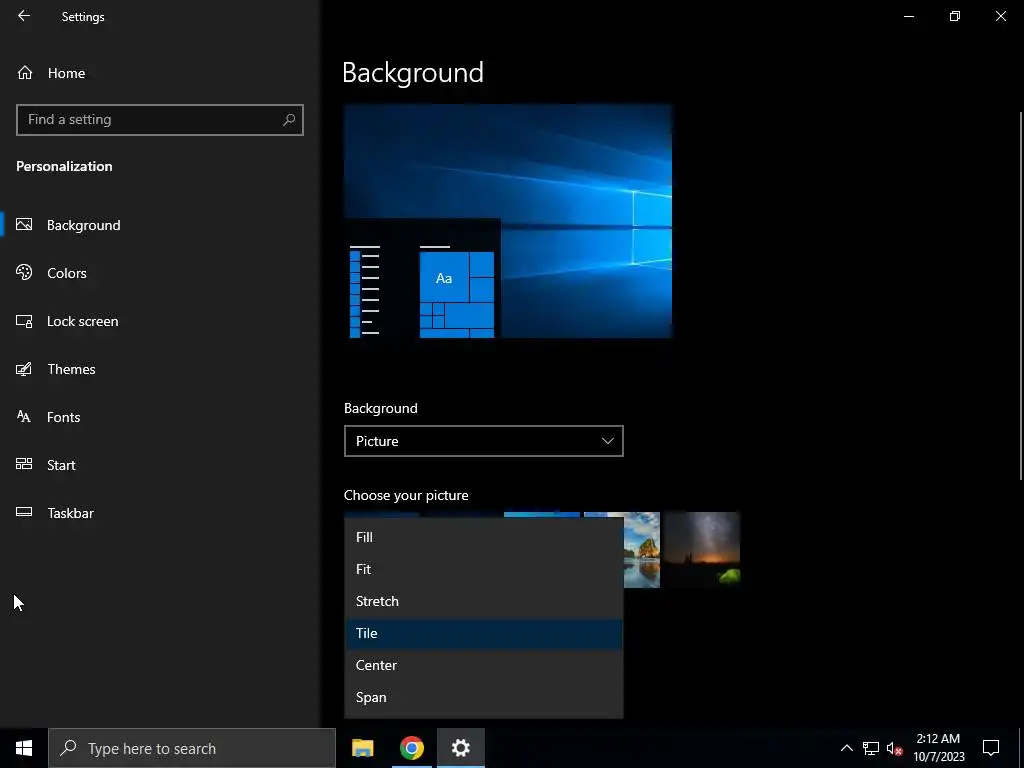This screenshot has height=768, width=1024.
Task: Open the network status tray icon
Action: 871,748
